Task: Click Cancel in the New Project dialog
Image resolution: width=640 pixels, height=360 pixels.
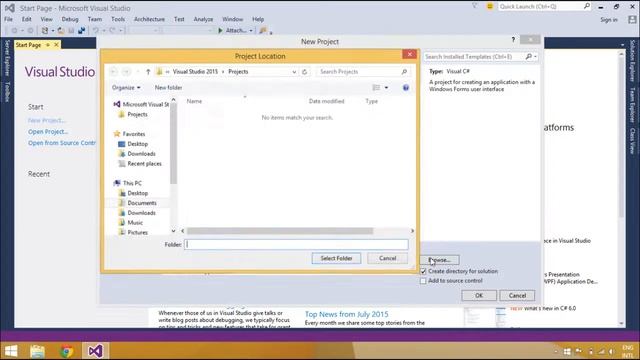Action: pyautogui.click(x=517, y=296)
